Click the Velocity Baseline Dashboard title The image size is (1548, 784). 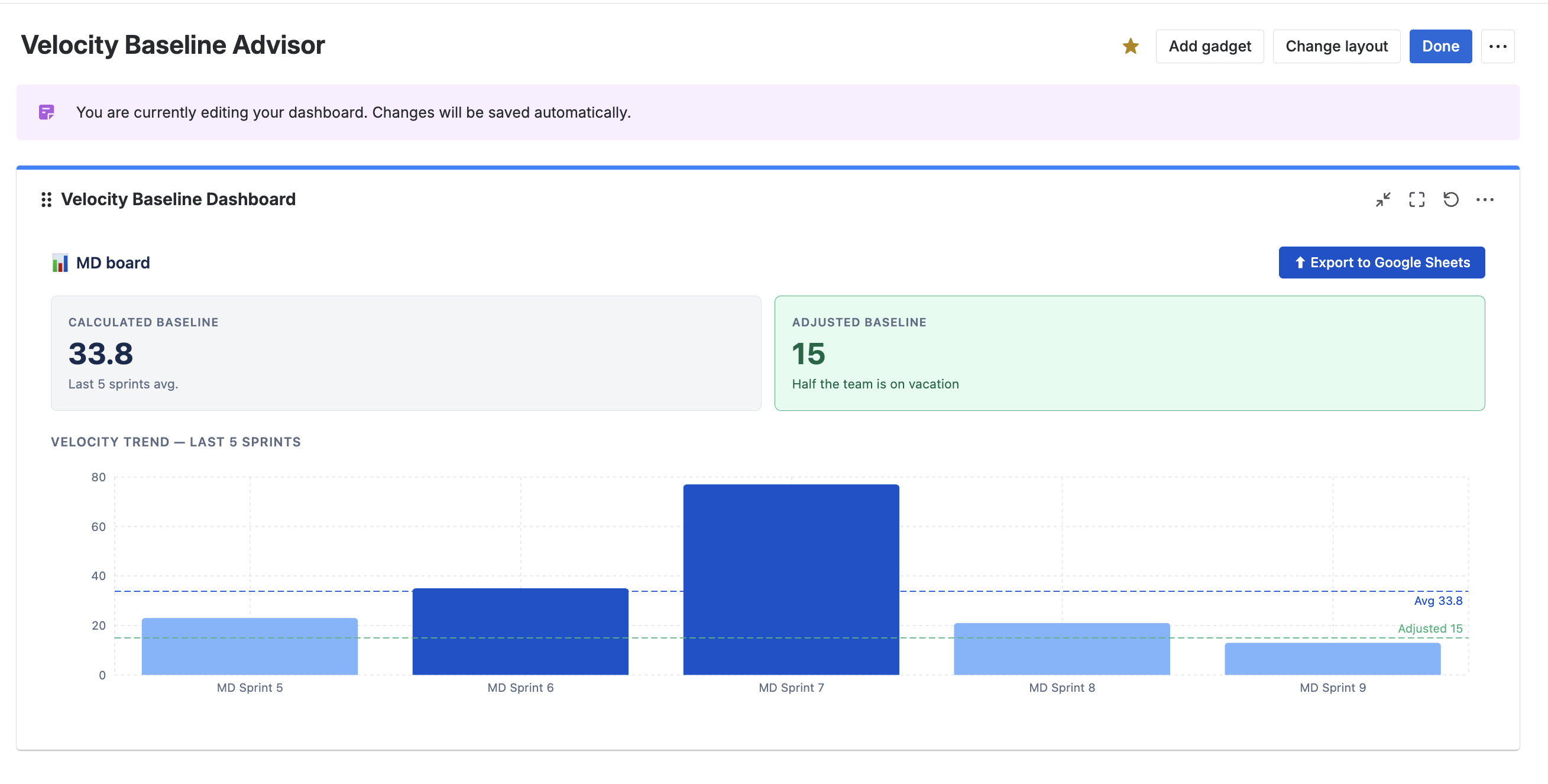coord(179,199)
